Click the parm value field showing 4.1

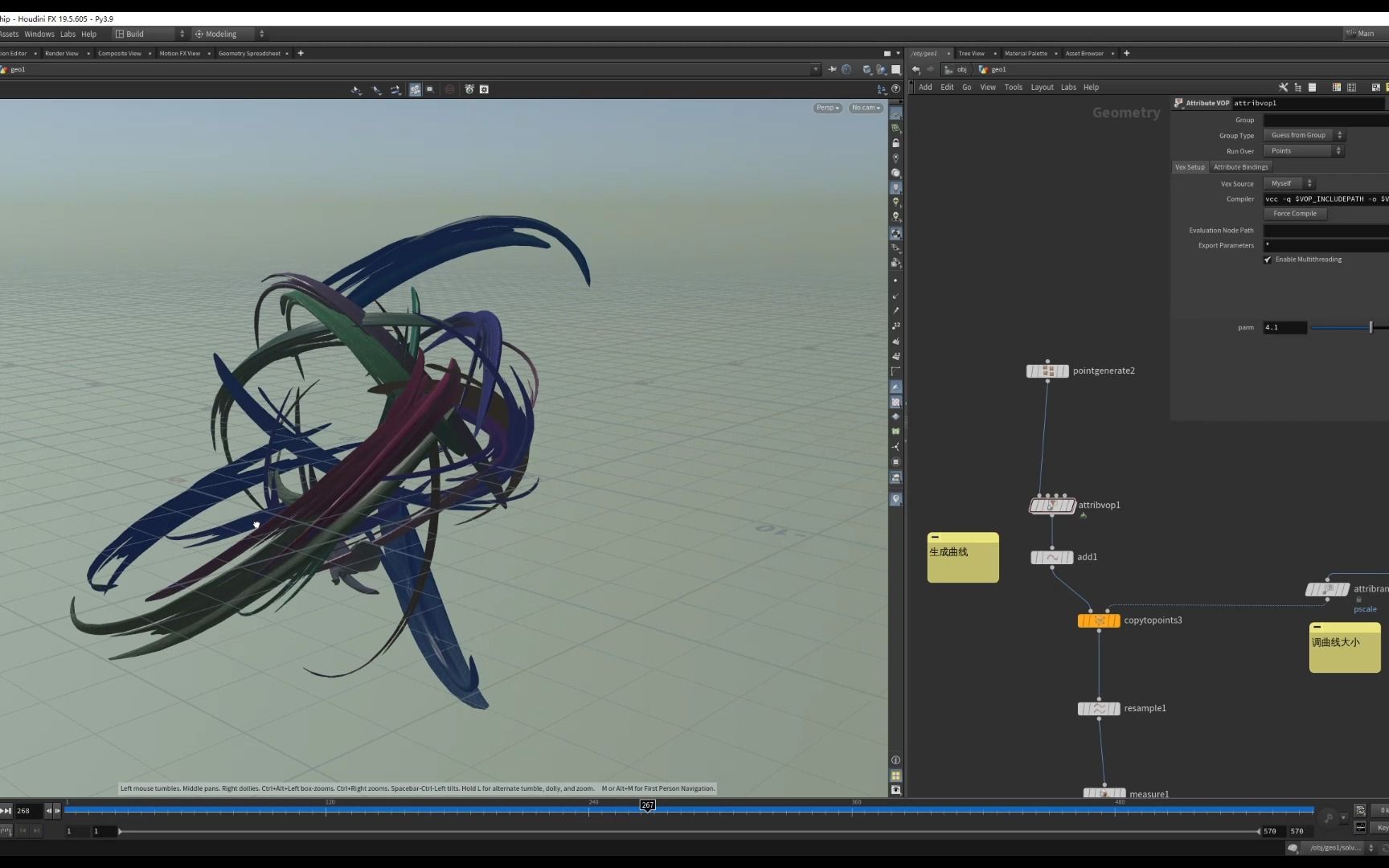(1285, 327)
